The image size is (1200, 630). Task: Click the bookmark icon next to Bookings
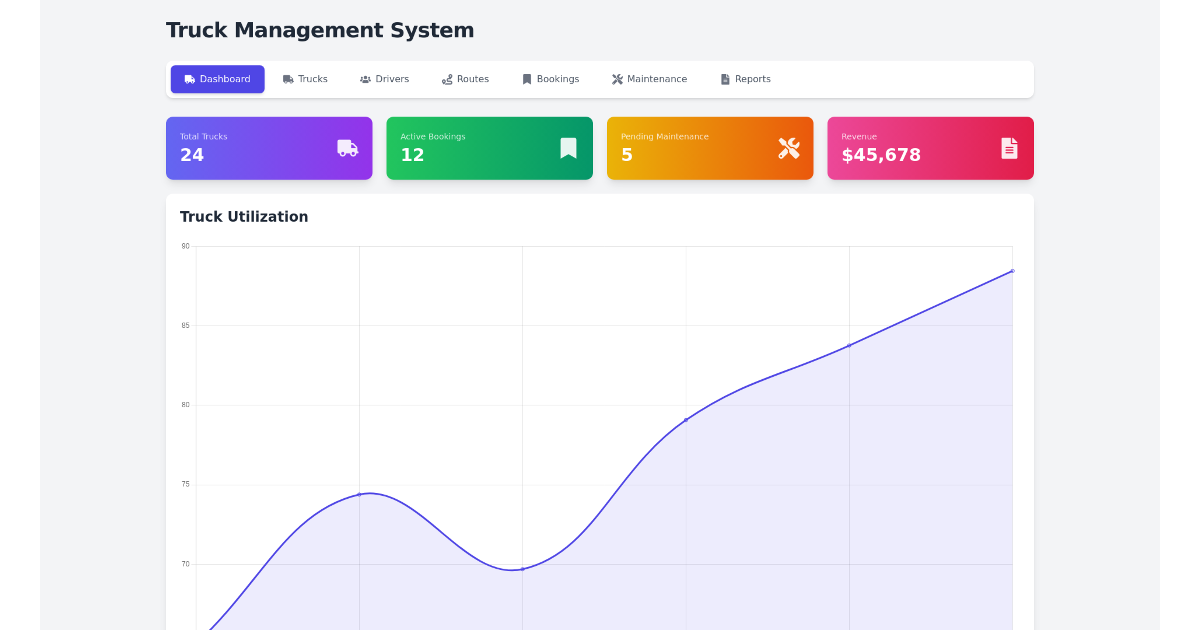527,78
